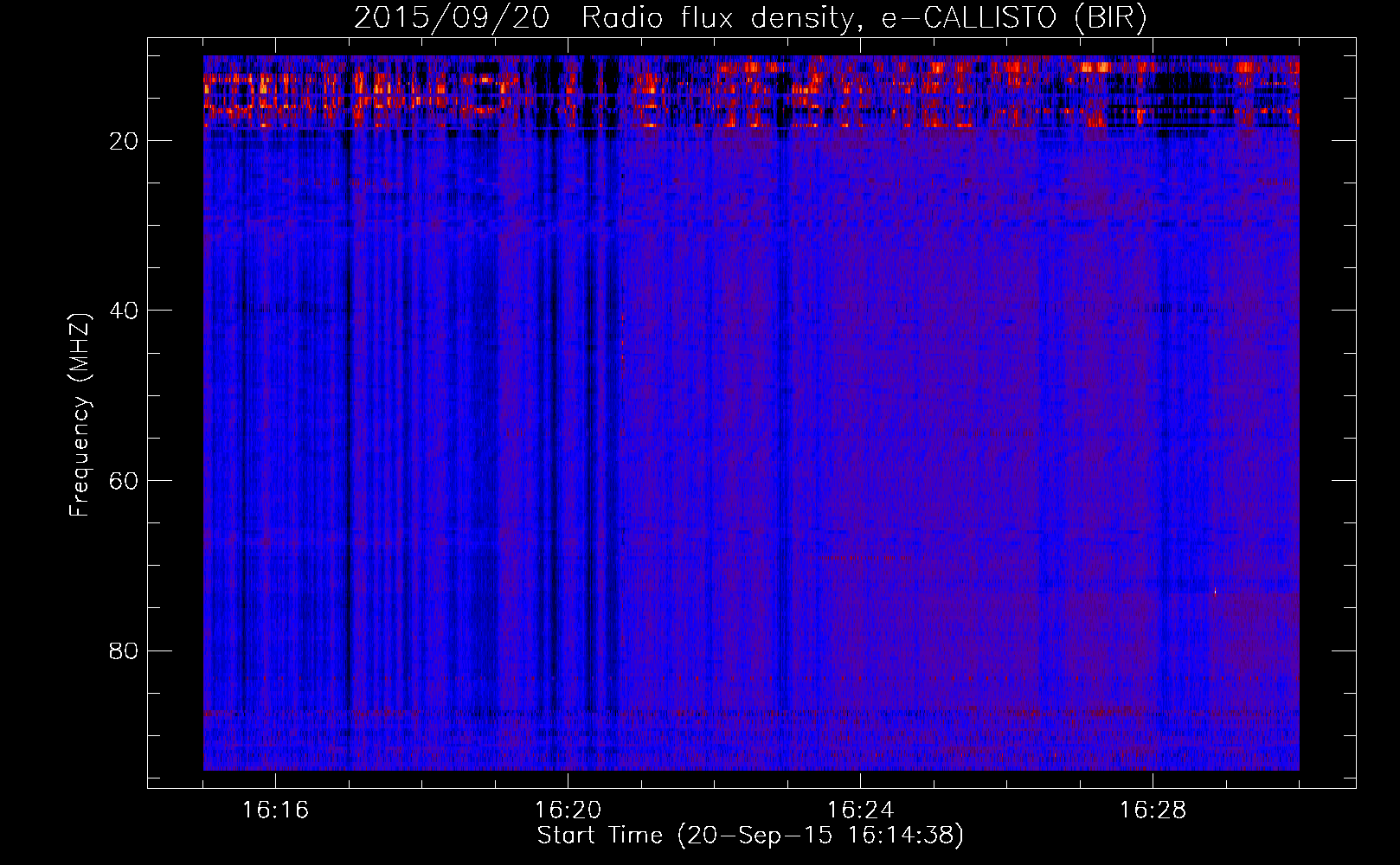
Task: Click the small bright spot near 16:29
Action: (x=1215, y=592)
